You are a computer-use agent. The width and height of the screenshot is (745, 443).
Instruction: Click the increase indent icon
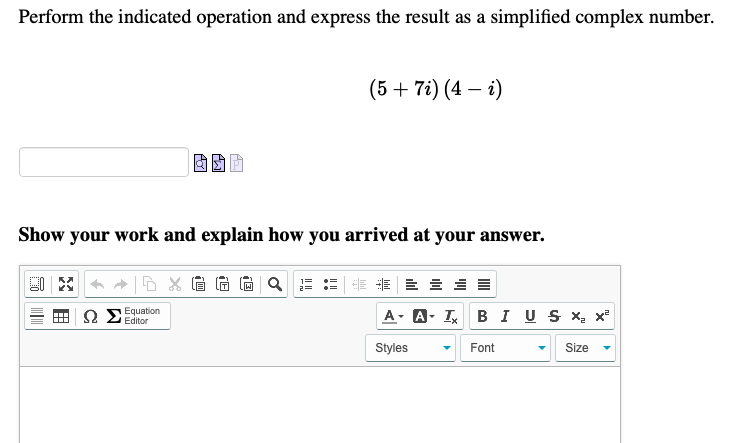[x=383, y=284]
